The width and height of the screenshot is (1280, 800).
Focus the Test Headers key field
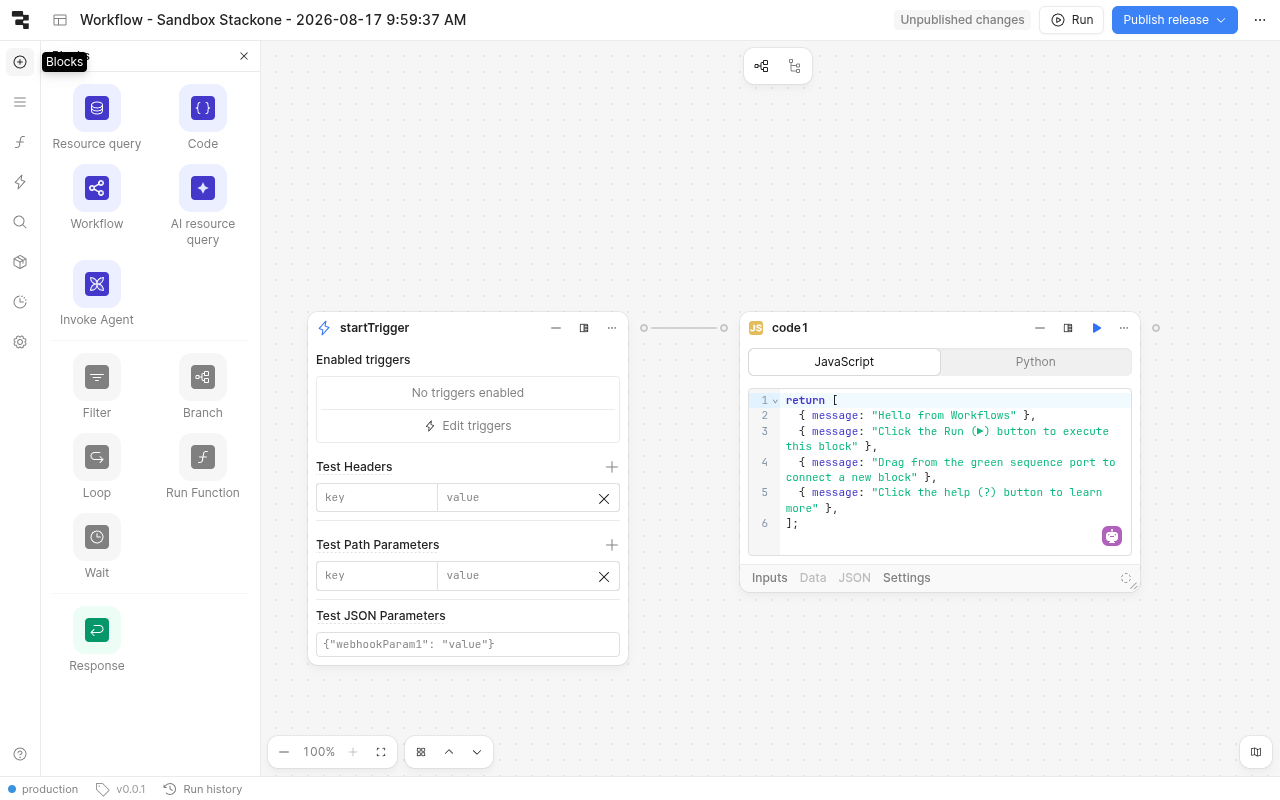(x=377, y=498)
